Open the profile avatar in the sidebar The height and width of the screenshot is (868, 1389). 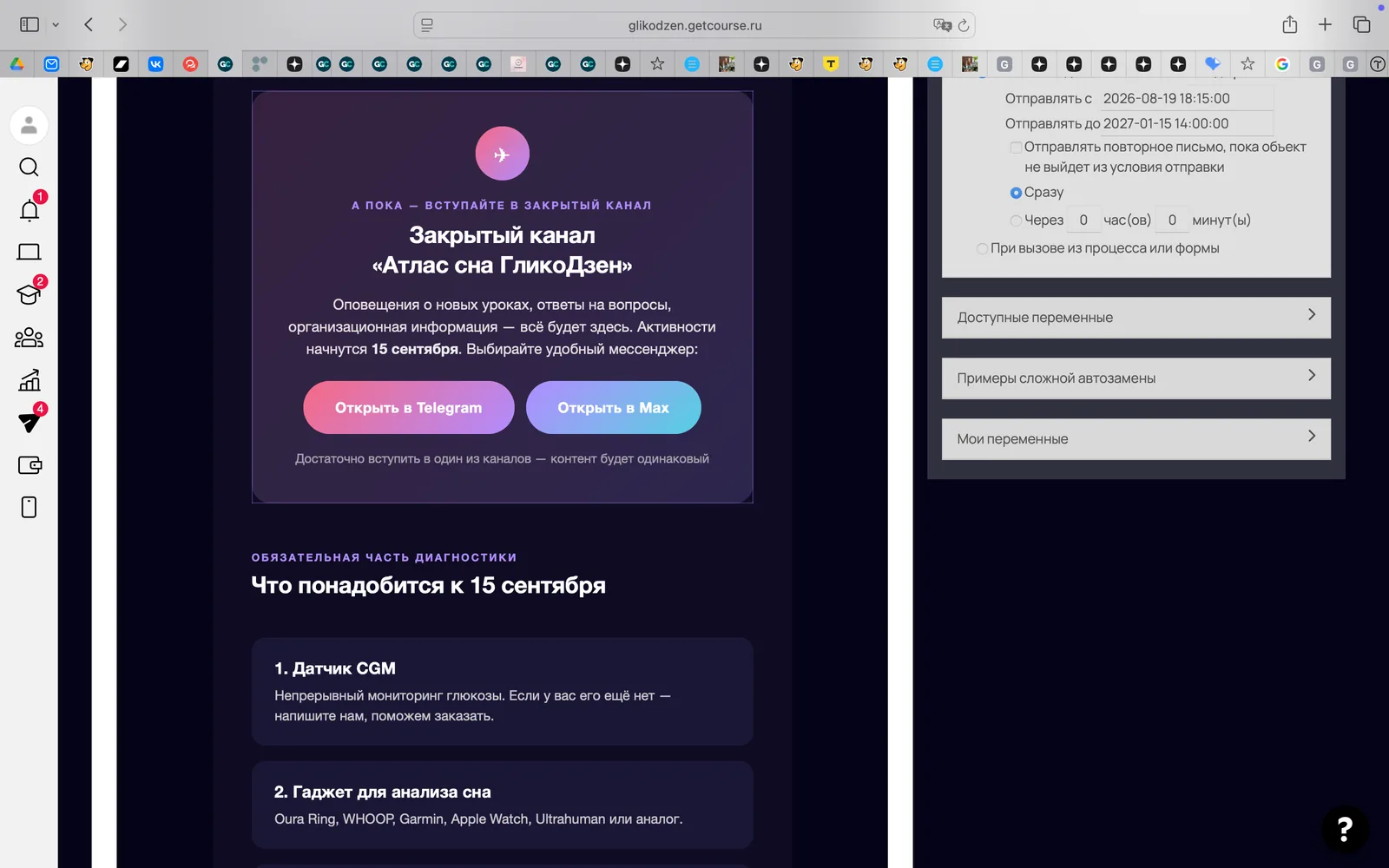coord(29,126)
